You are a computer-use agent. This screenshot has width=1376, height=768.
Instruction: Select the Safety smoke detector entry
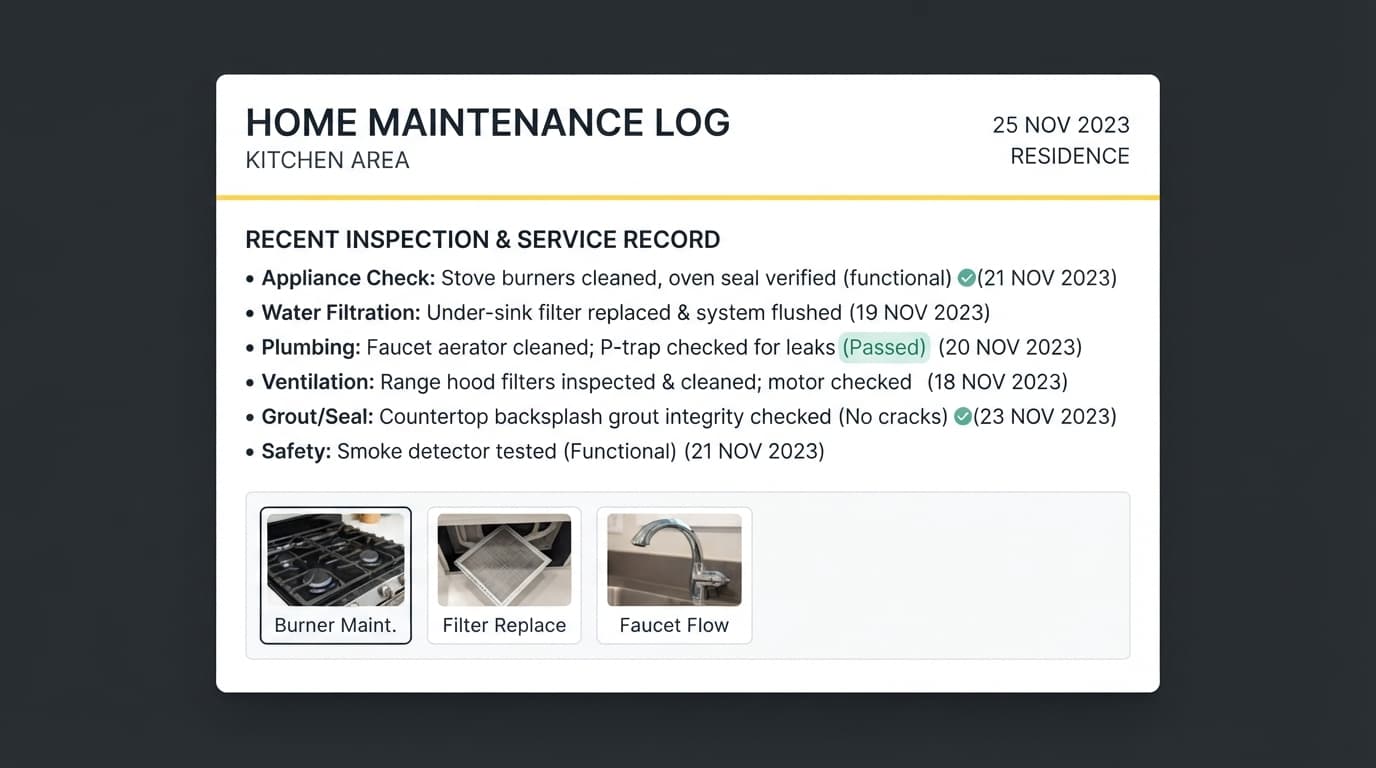pos(535,451)
